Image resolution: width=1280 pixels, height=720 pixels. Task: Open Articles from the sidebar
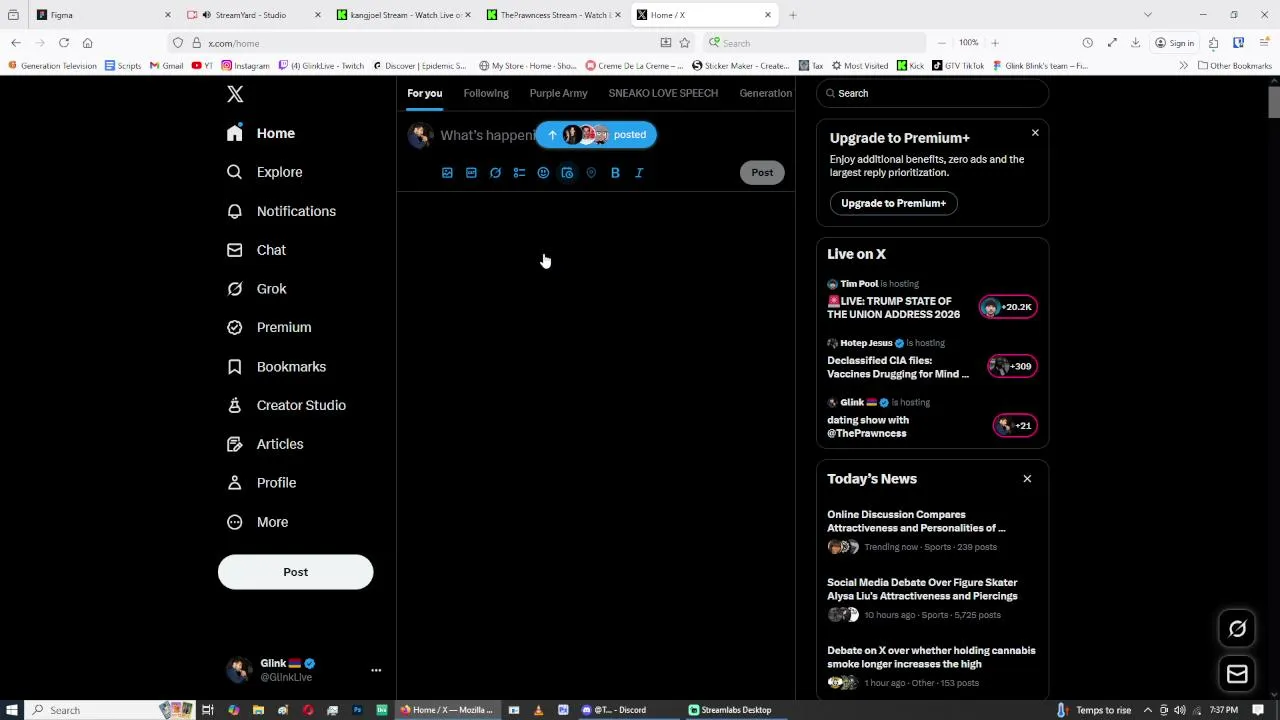[x=265, y=444]
